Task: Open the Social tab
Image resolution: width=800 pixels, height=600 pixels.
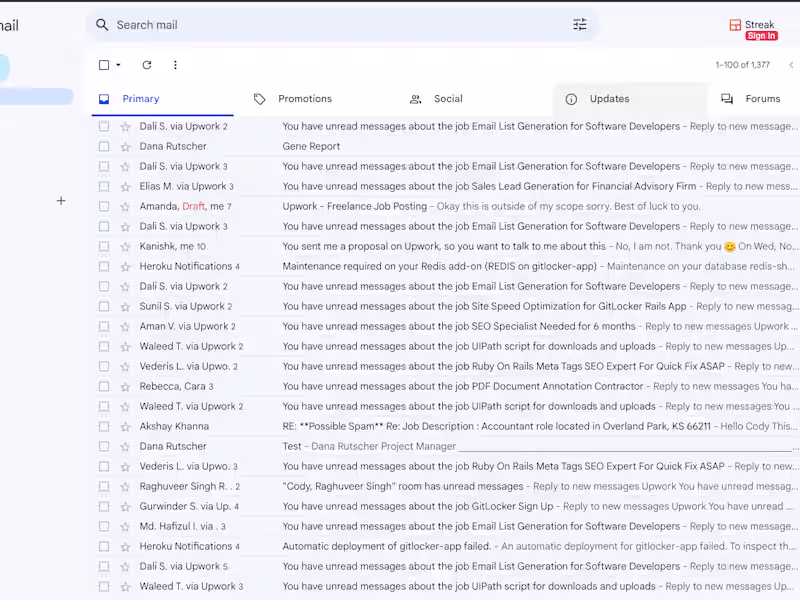Action: (x=447, y=99)
